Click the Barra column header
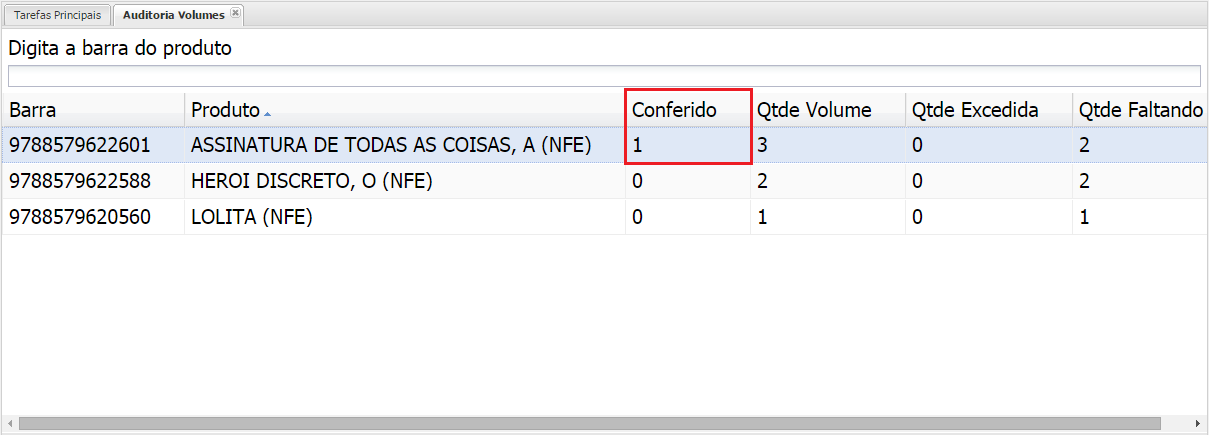The image size is (1209, 435). pyautogui.click(x=33, y=110)
